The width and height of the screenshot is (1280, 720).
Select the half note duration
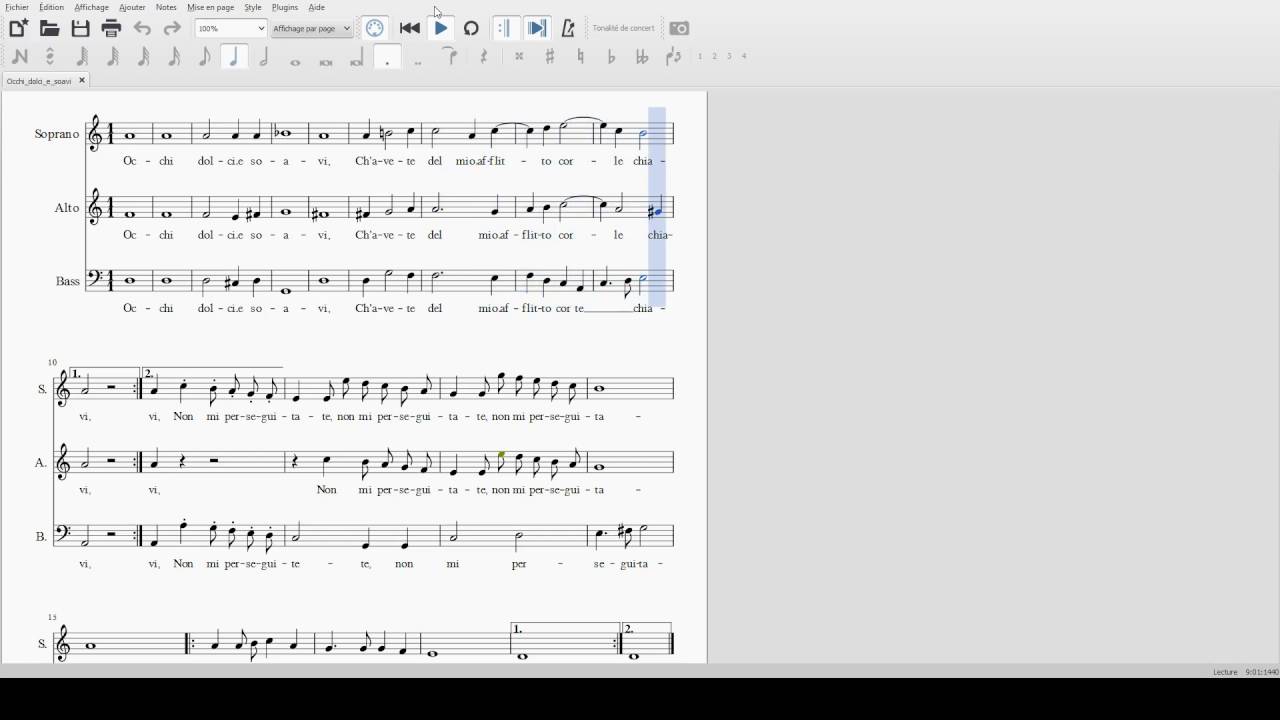coord(264,57)
